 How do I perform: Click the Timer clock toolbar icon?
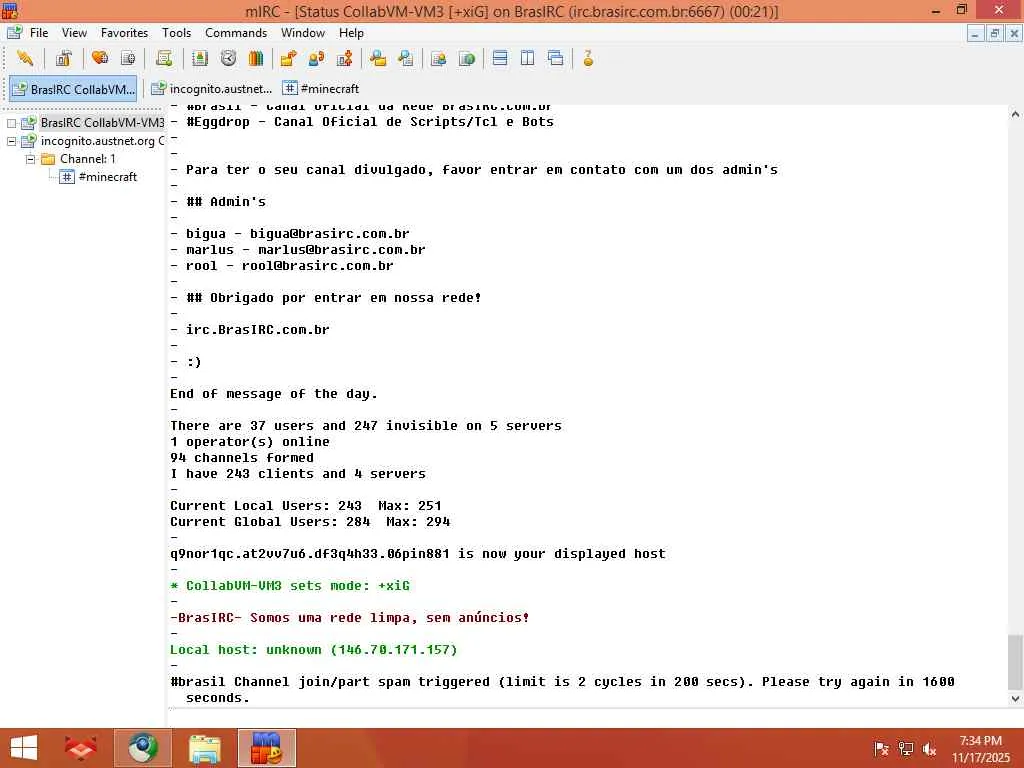pos(228,59)
